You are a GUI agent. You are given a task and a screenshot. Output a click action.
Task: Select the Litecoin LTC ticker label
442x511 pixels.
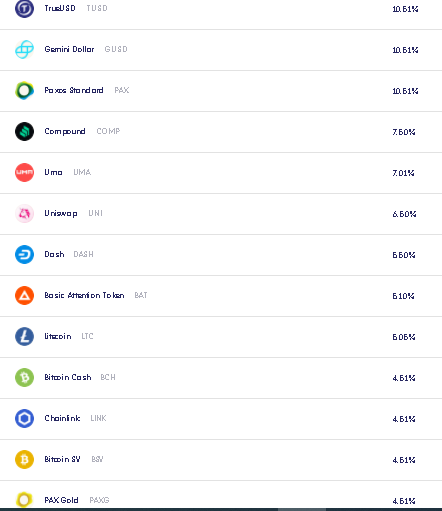pos(87,336)
